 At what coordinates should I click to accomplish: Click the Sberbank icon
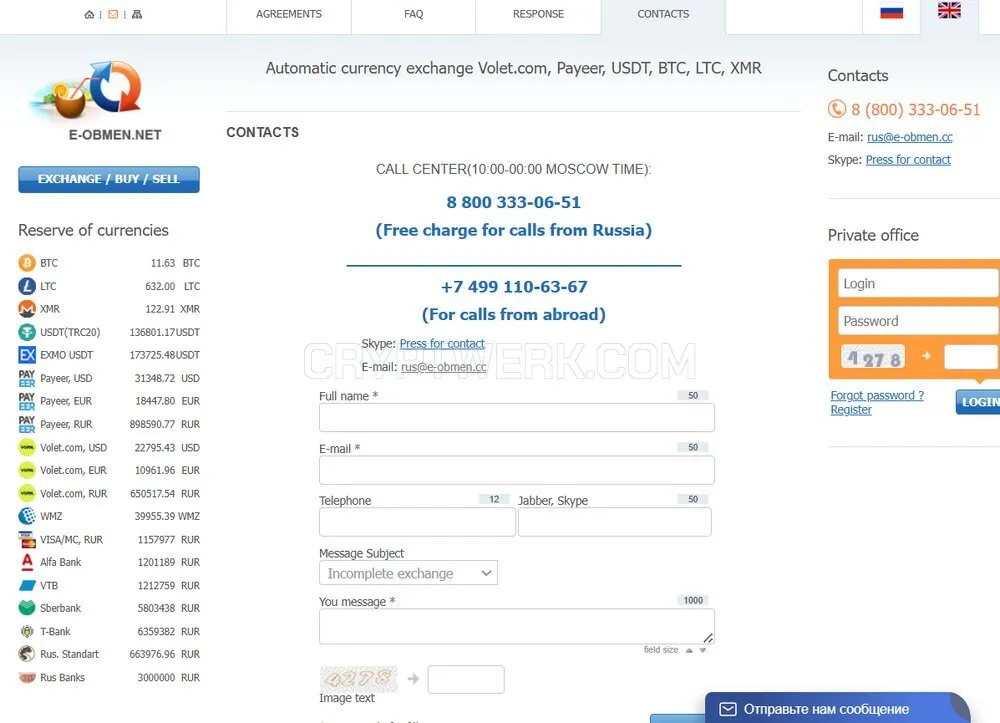tap(27, 608)
